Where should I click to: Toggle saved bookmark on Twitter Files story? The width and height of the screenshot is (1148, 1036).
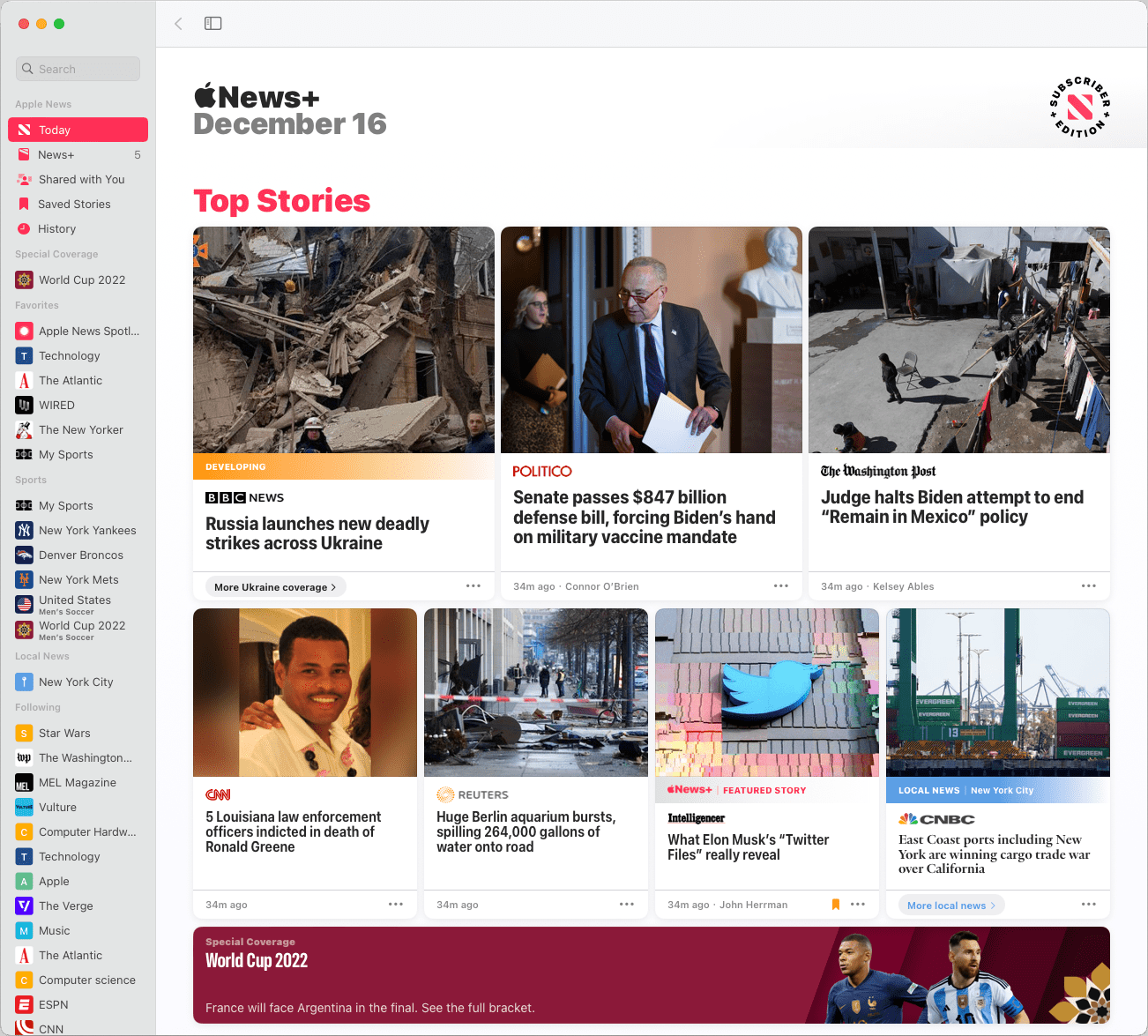(835, 905)
